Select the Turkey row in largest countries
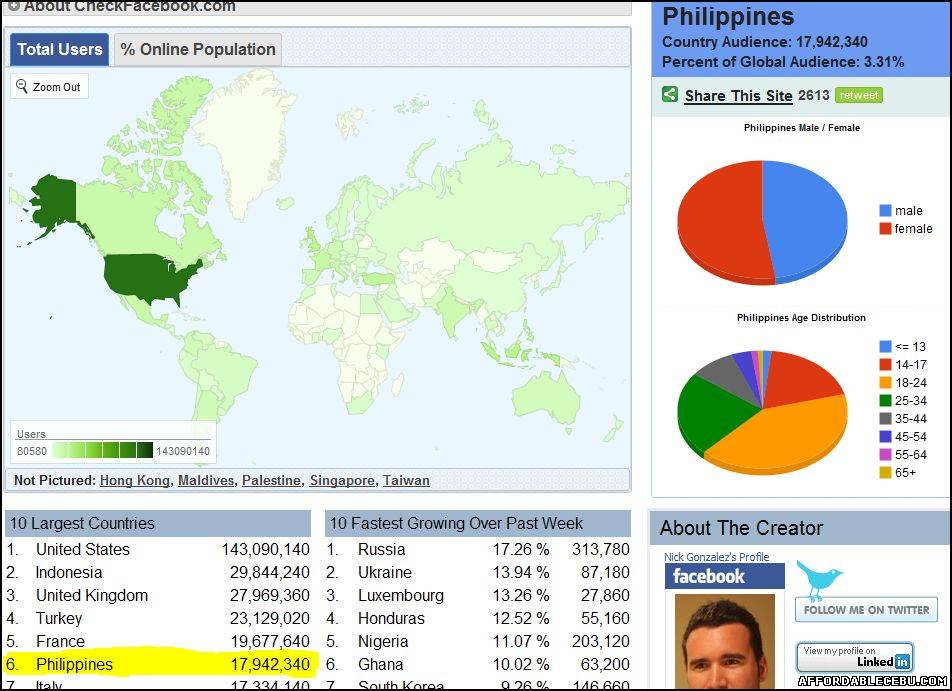Screen dimensions: 952x691 158,619
